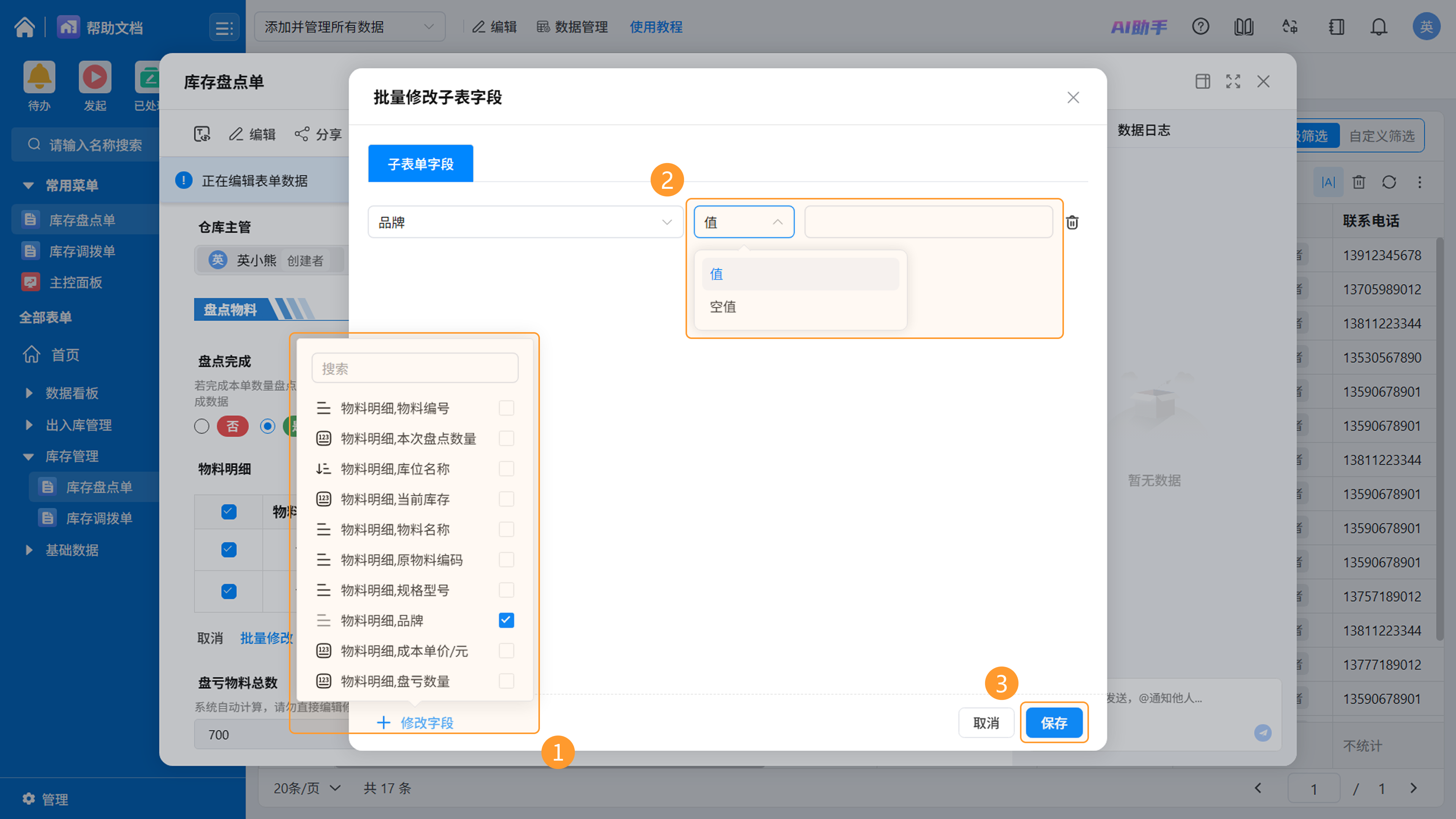
Task: Expand the 出入库管理 tree node
Action: (x=29, y=425)
